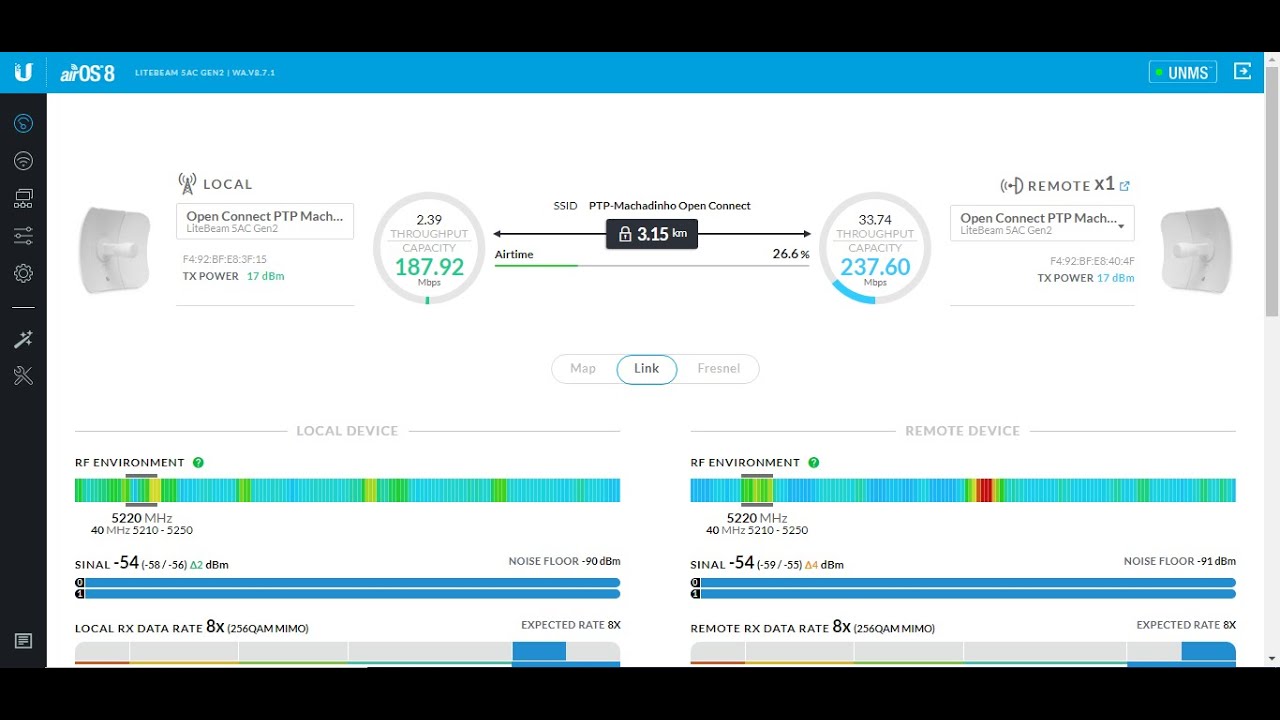This screenshot has height=720, width=1280.
Task: Click the local 5220 MHz frequency label
Action: pyautogui.click(x=141, y=518)
